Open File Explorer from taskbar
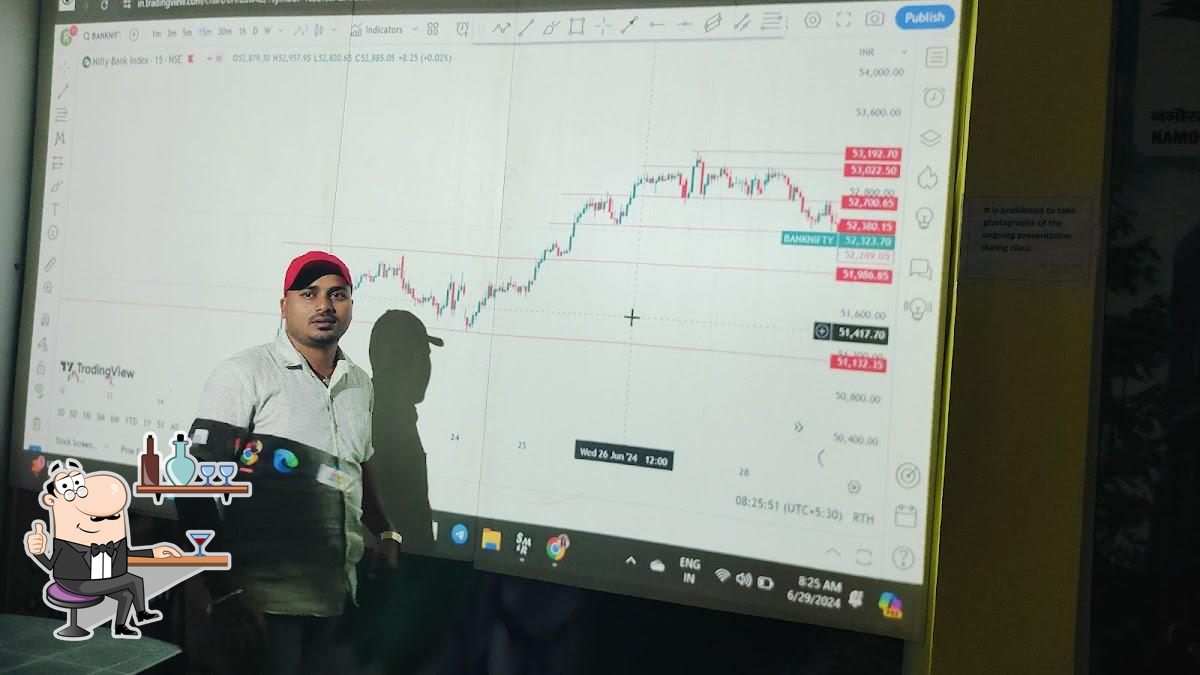The height and width of the screenshot is (675, 1200). 490,540
